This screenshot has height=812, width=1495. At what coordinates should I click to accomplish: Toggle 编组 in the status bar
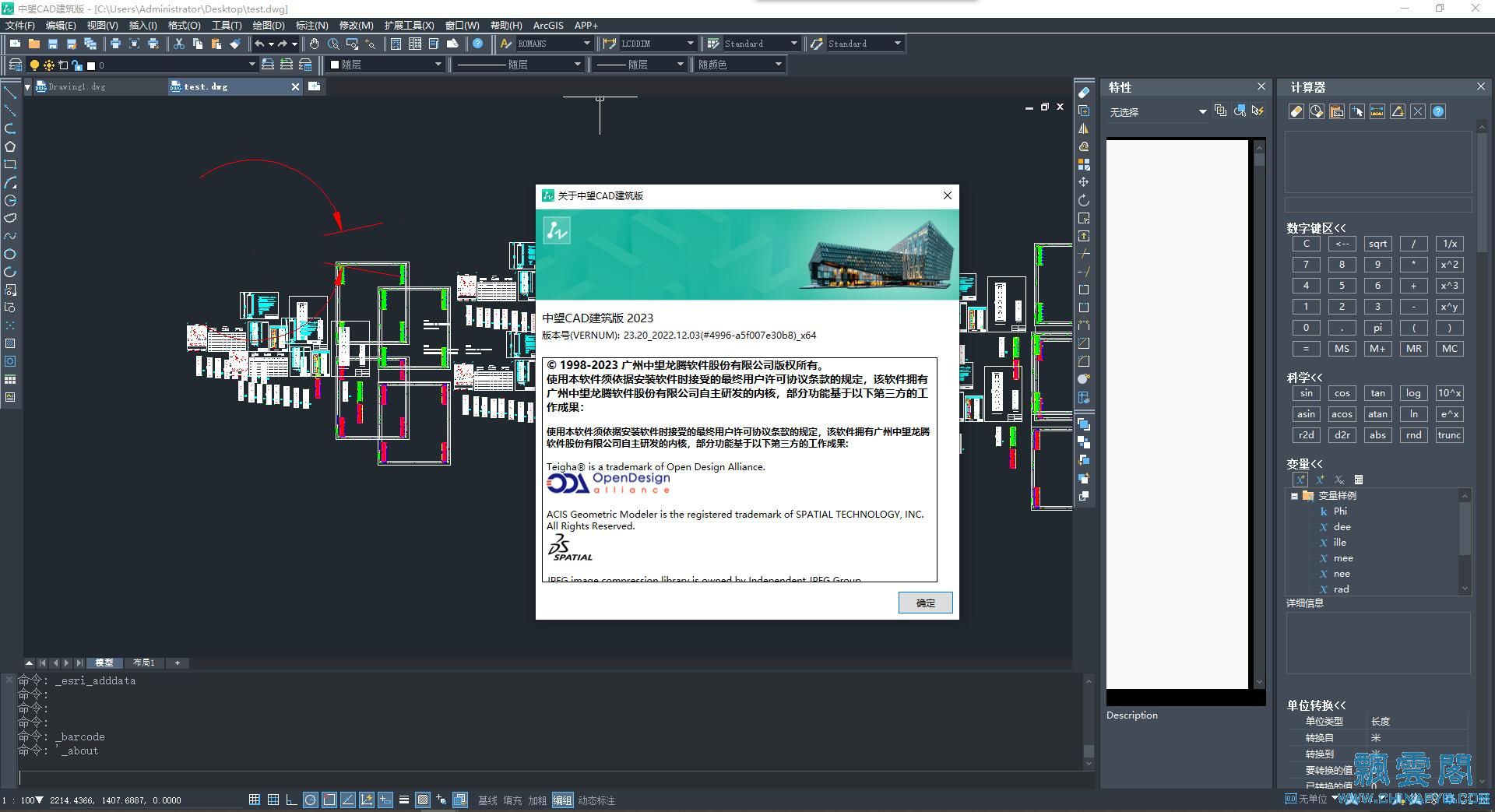[562, 800]
